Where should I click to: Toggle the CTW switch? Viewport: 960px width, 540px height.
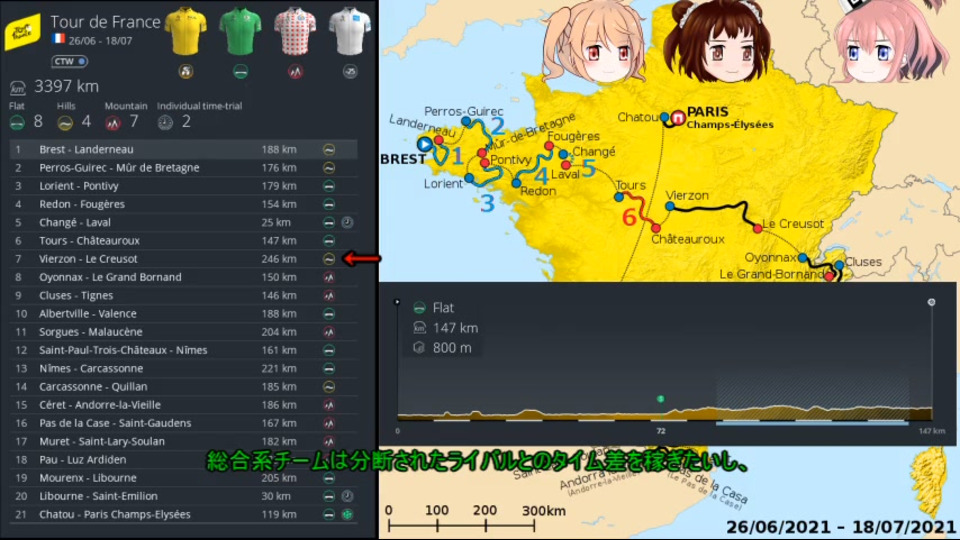[x=69, y=62]
